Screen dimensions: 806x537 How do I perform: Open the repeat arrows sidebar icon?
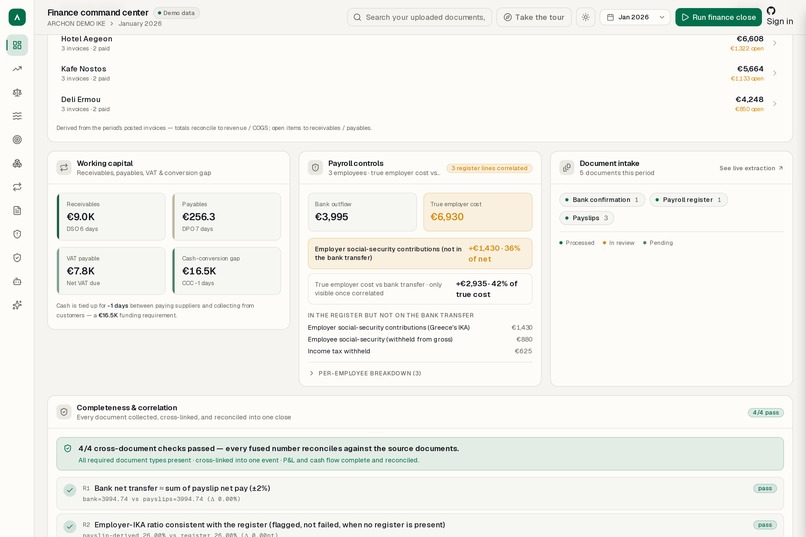17,187
